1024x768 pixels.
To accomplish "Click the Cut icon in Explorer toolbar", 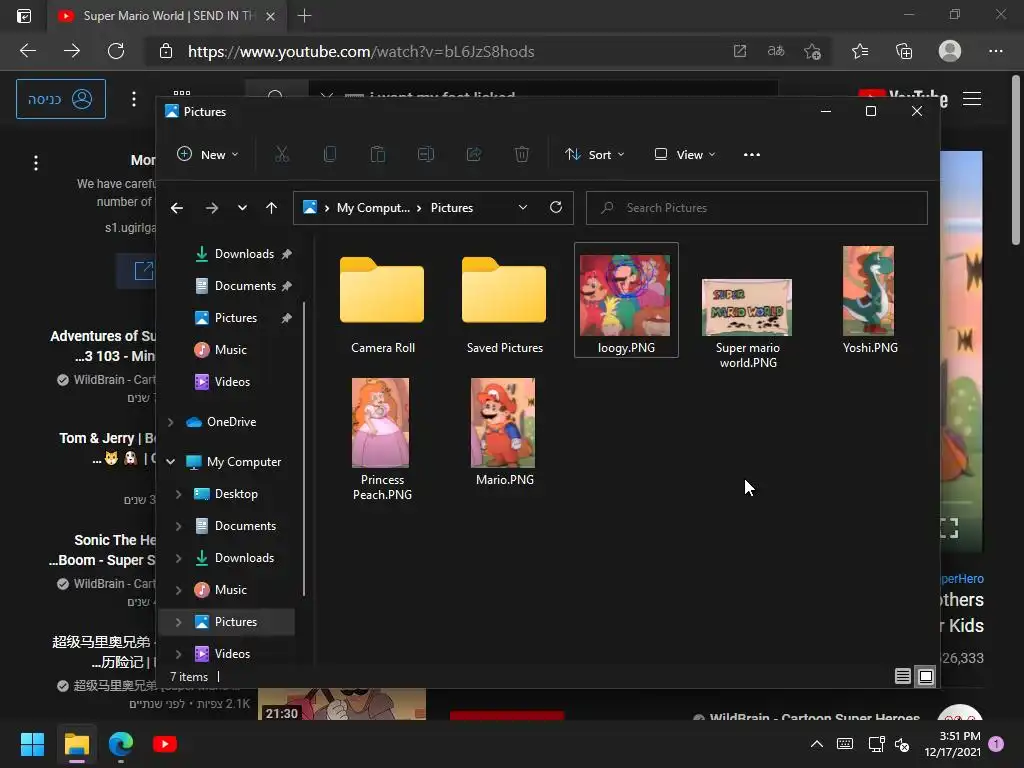I will click(x=281, y=155).
